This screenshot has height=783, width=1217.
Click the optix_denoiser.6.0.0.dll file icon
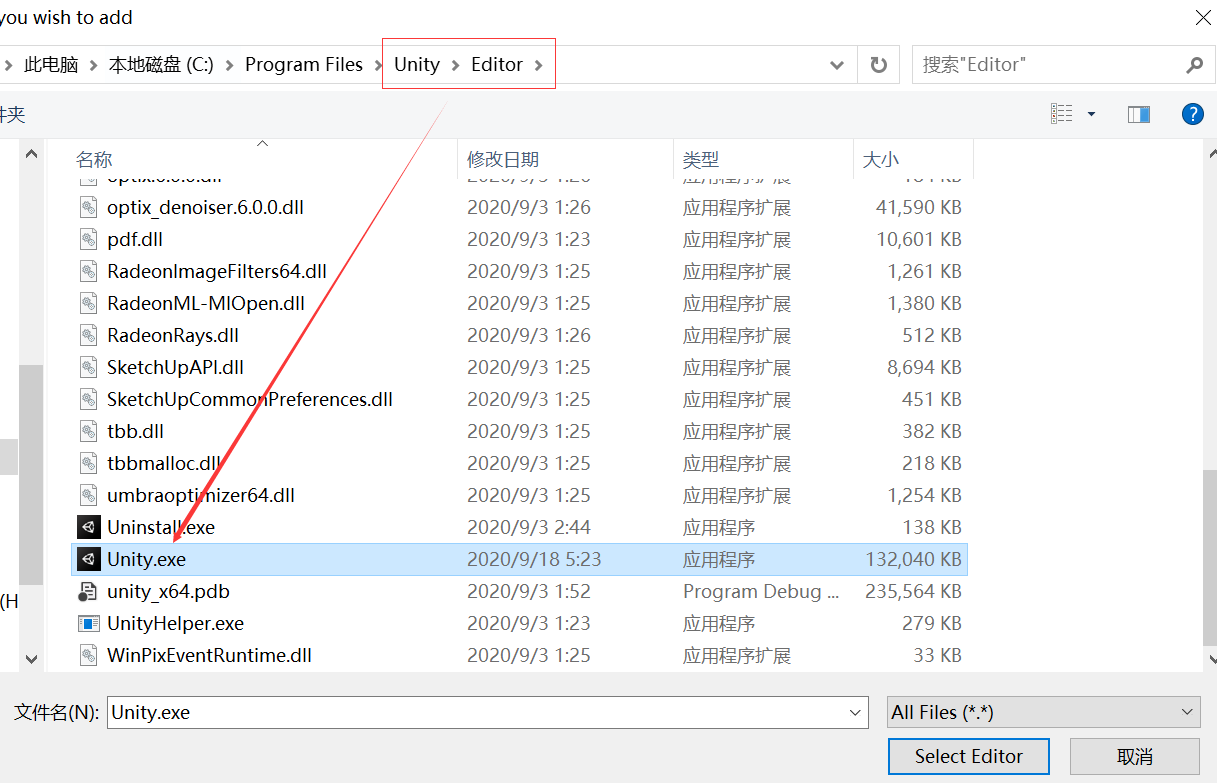click(89, 207)
